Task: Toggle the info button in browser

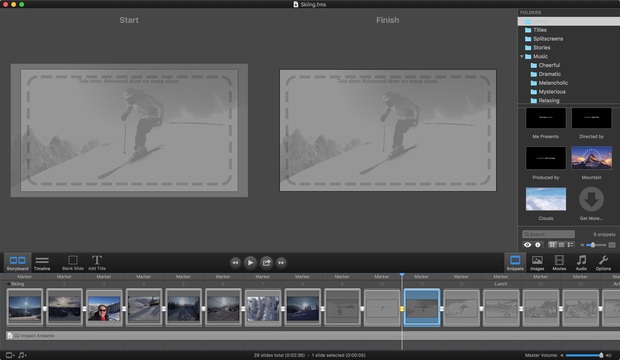Action: pyautogui.click(x=538, y=245)
